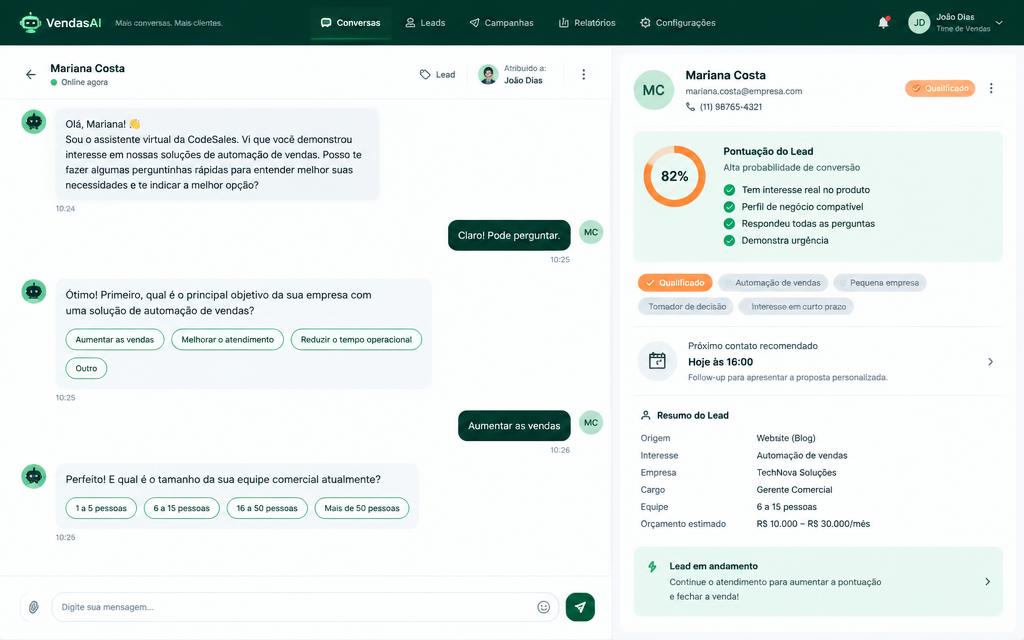
Task: Click the 'TechNova Soluções' company value
Action: coord(796,472)
